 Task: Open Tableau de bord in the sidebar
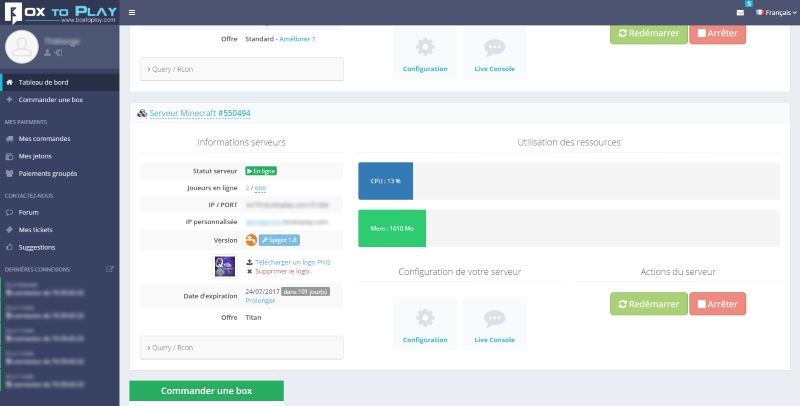[60, 82]
